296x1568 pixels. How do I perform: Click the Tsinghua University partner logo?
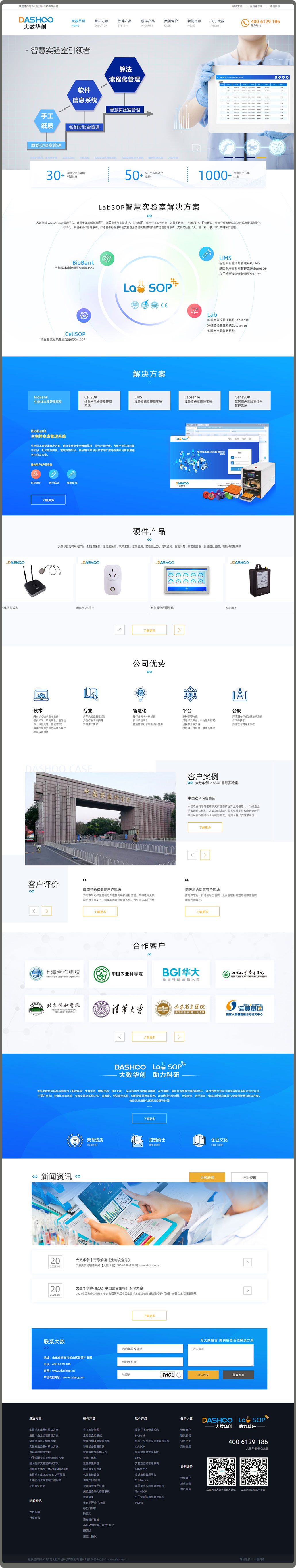pyautogui.click(x=118, y=1009)
